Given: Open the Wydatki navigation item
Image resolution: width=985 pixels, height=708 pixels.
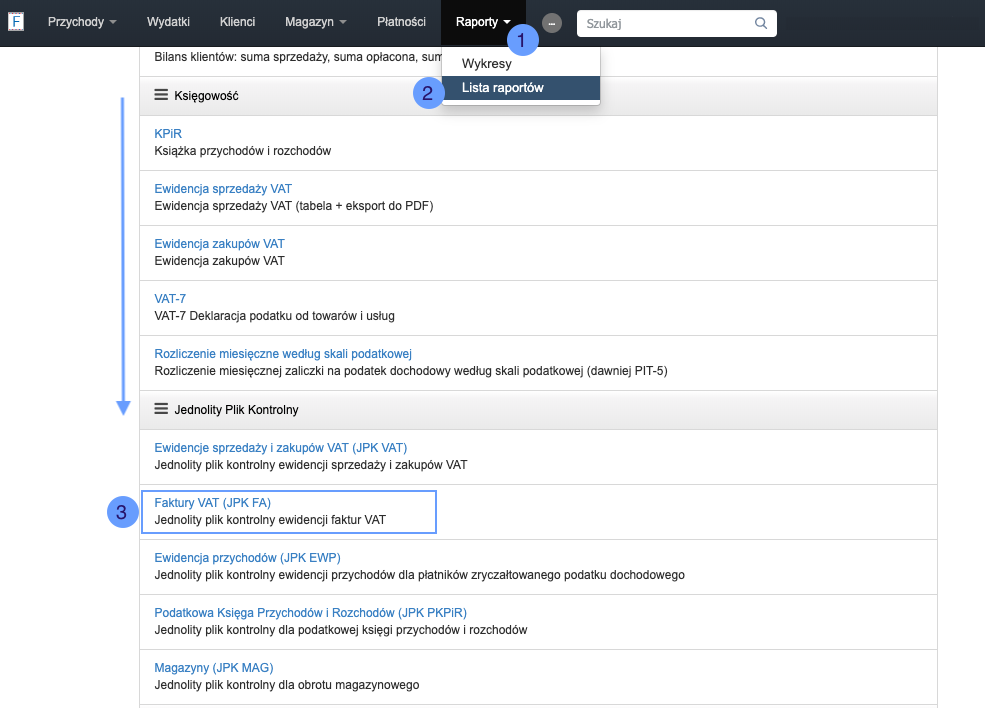Looking at the screenshot, I should 168,22.
